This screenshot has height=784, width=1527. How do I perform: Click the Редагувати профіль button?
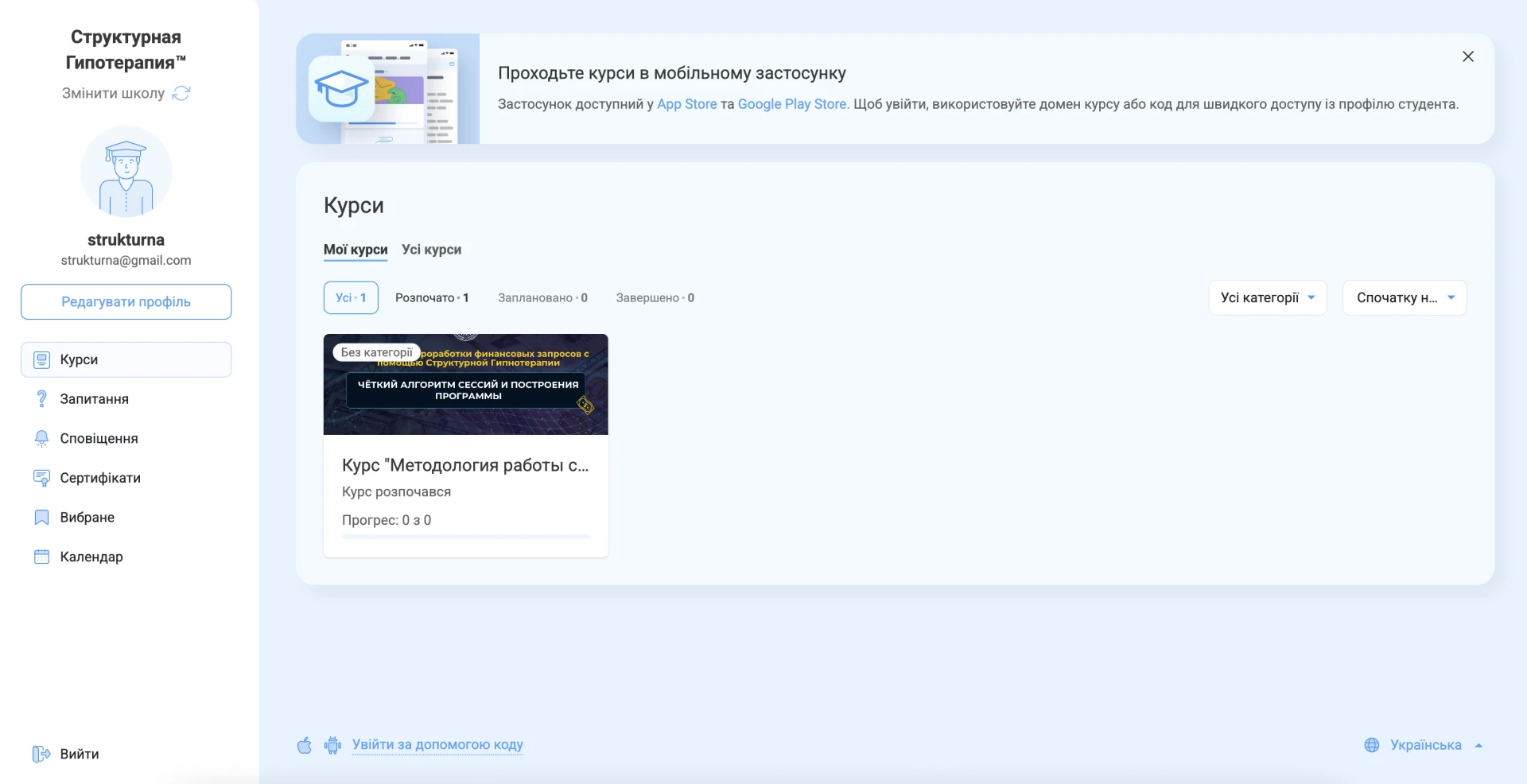(125, 302)
